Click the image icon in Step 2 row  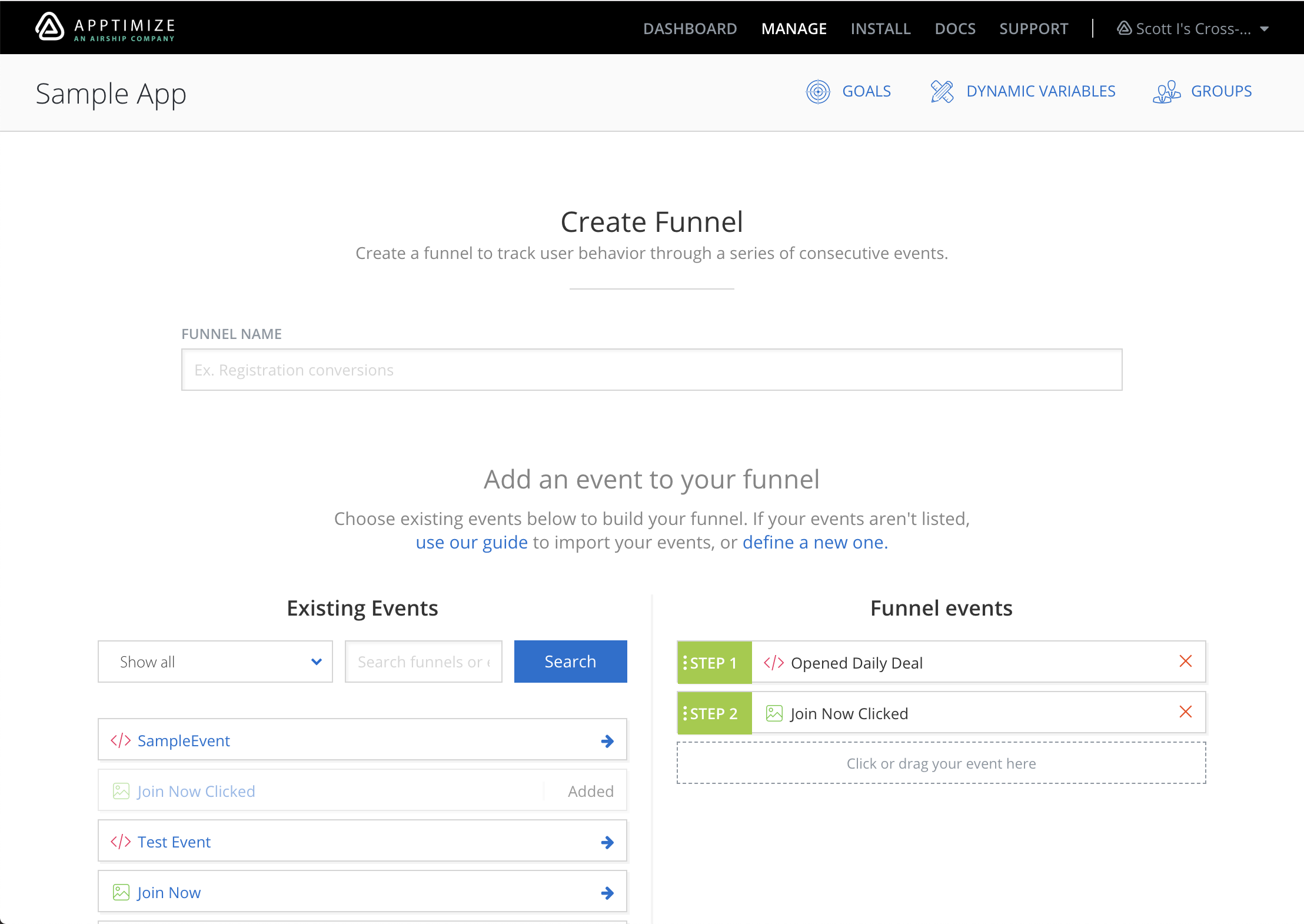pos(774,713)
